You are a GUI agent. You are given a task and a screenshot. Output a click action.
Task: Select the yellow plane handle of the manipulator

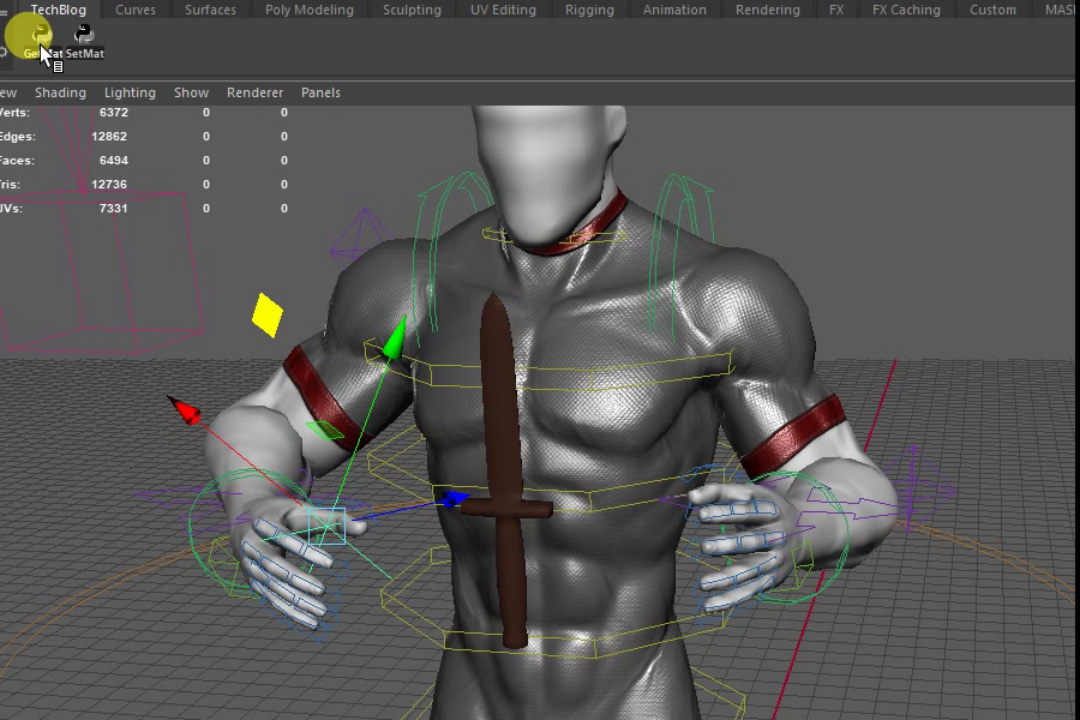(x=267, y=315)
